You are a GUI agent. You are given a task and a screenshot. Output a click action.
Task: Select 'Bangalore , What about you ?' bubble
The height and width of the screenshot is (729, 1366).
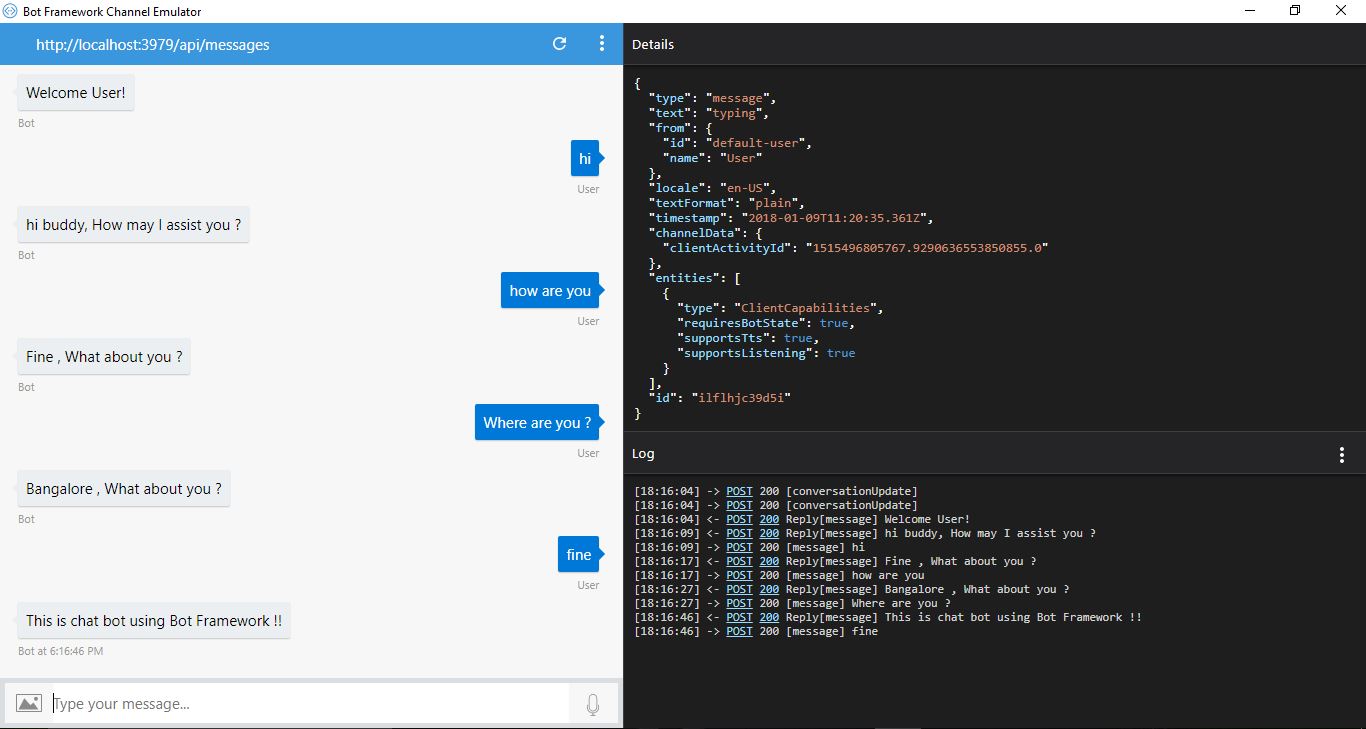pos(124,489)
